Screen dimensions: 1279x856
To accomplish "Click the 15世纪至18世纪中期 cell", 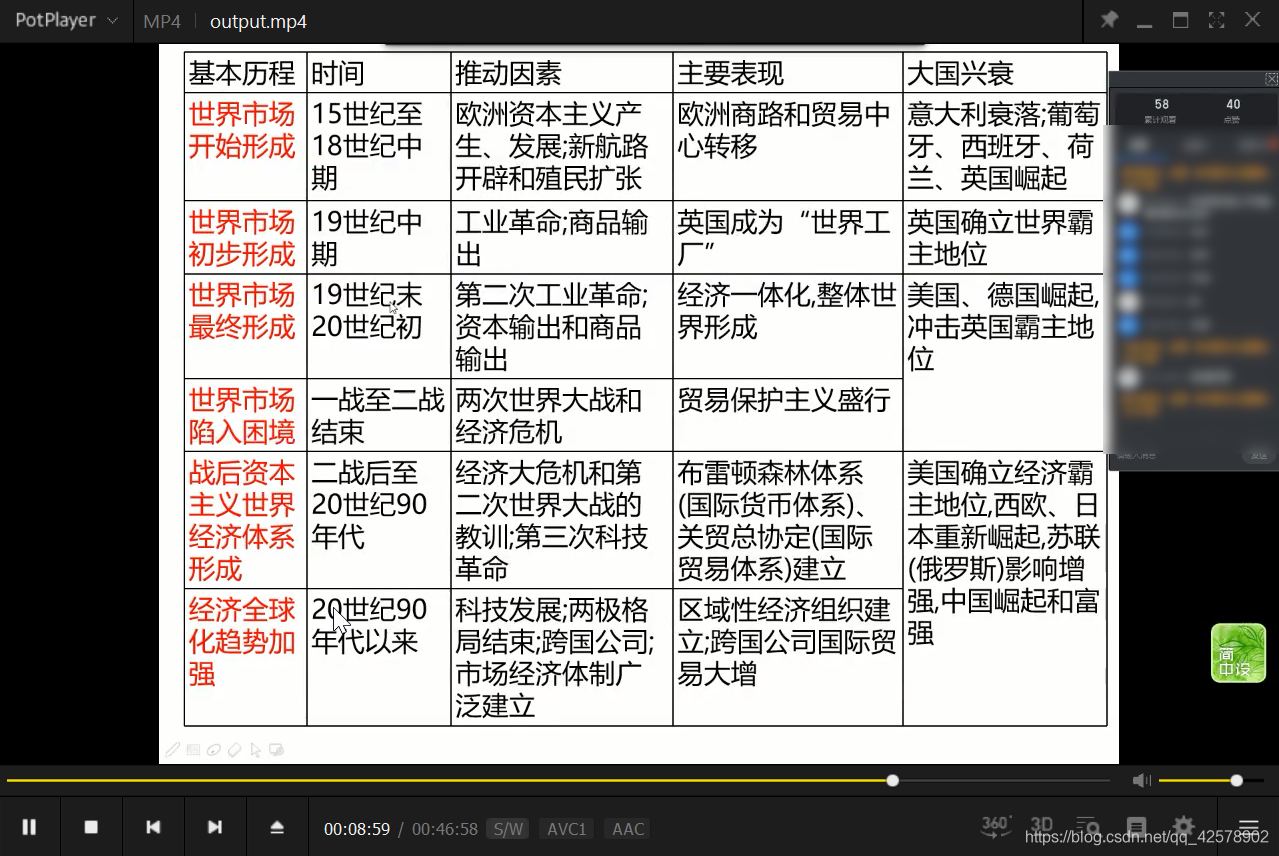I will pyautogui.click(x=379, y=146).
